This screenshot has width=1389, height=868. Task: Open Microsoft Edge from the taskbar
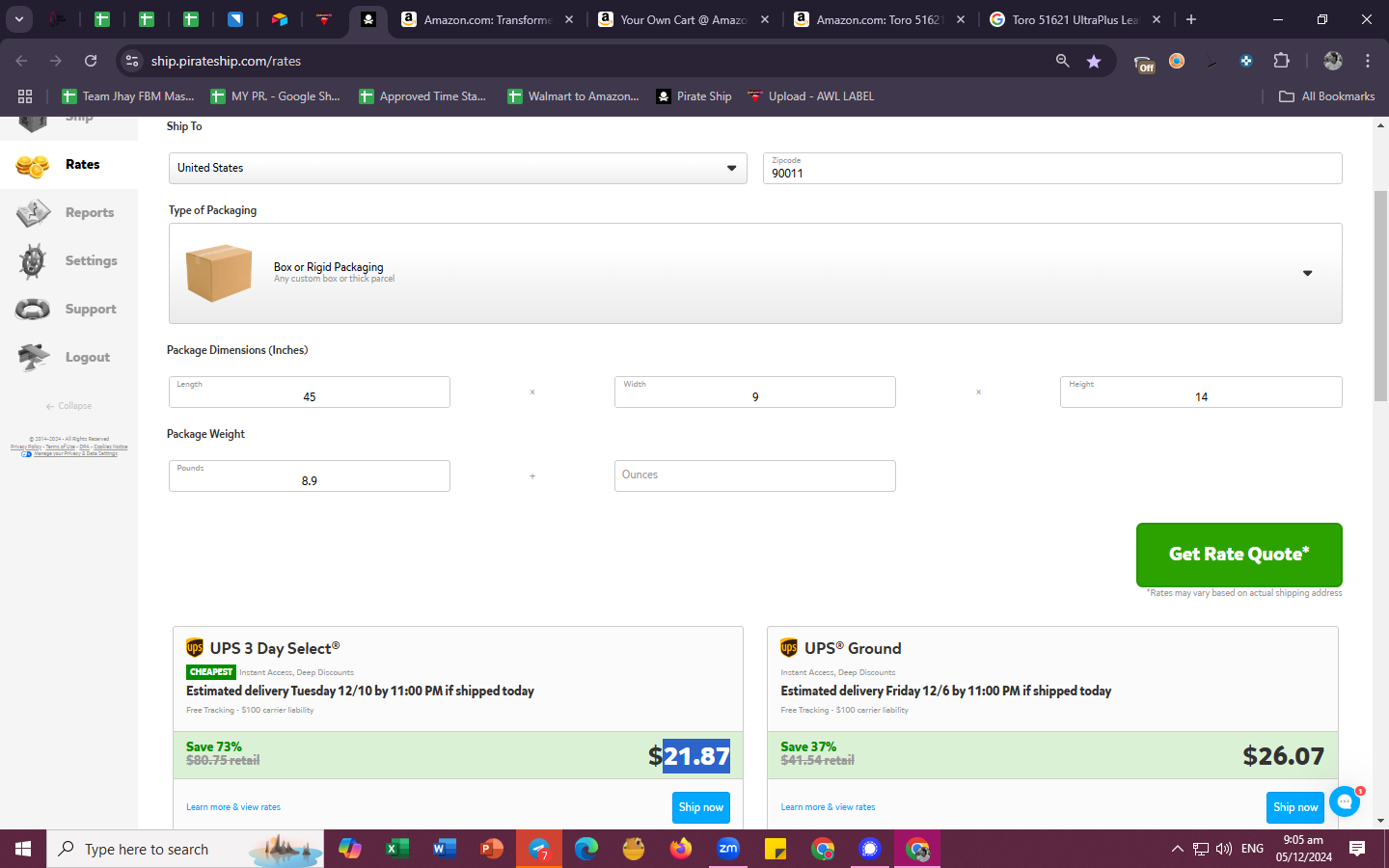586,849
